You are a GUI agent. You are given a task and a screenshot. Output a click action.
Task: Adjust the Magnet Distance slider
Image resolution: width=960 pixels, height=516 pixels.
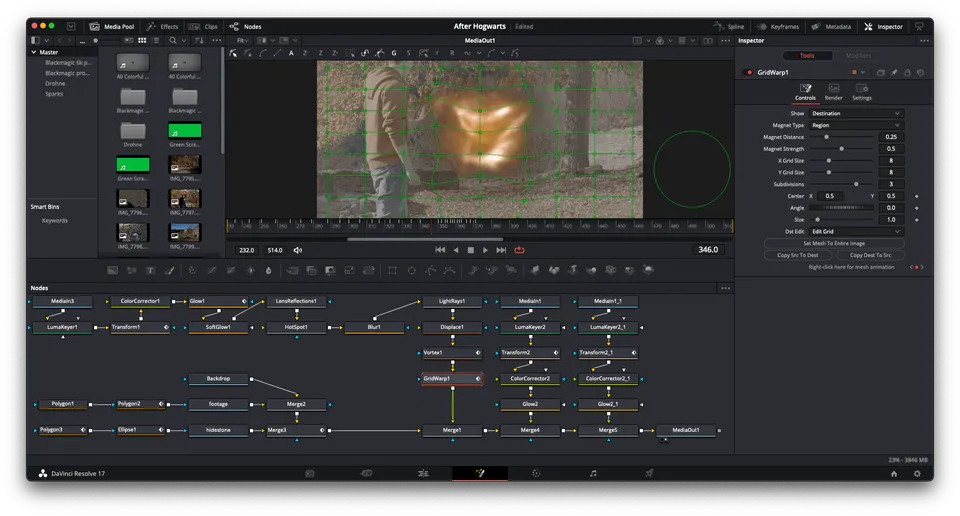[842, 137]
